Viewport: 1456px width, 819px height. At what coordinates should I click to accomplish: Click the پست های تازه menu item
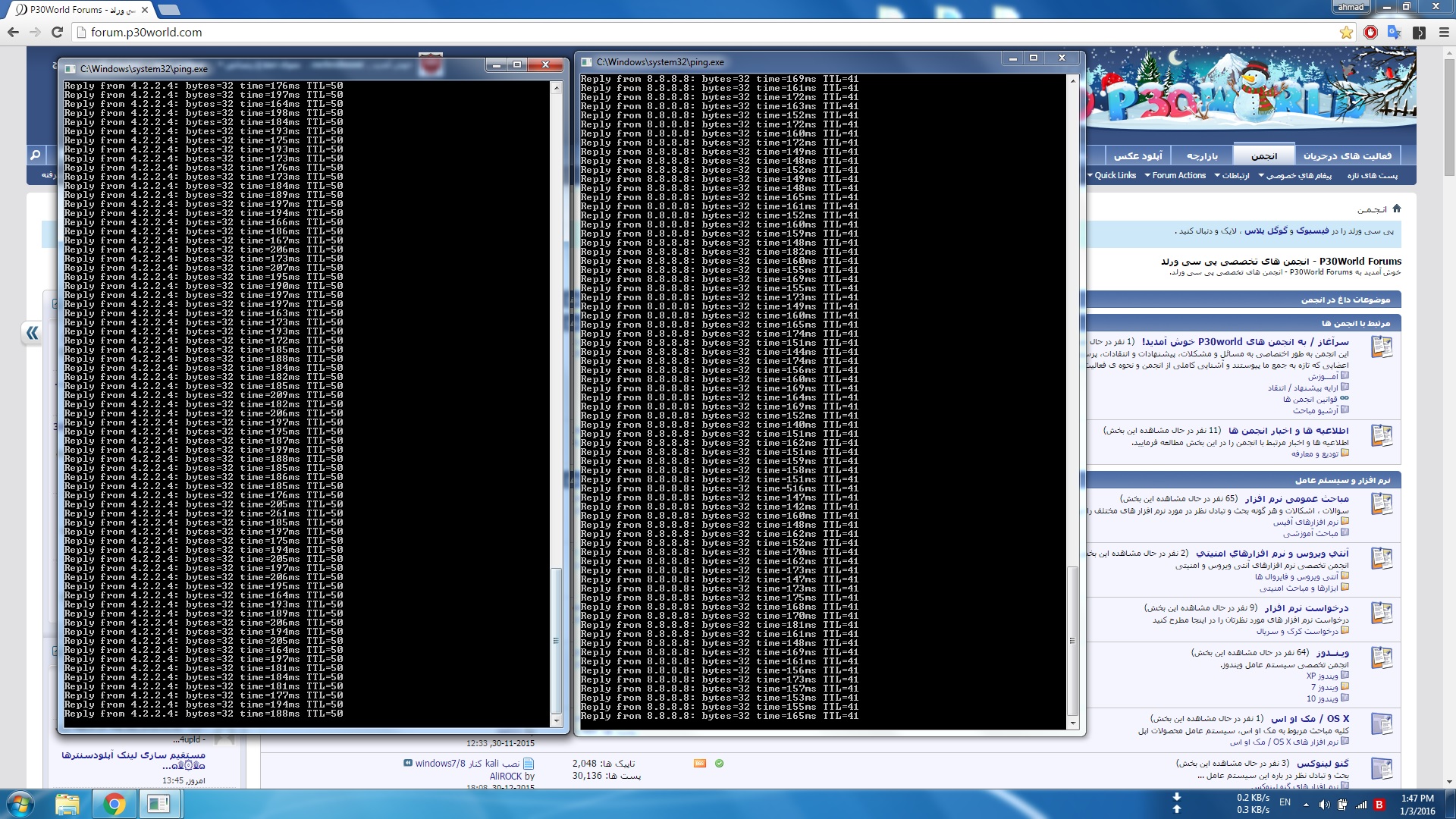pyautogui.click(x=1372, y=175)
